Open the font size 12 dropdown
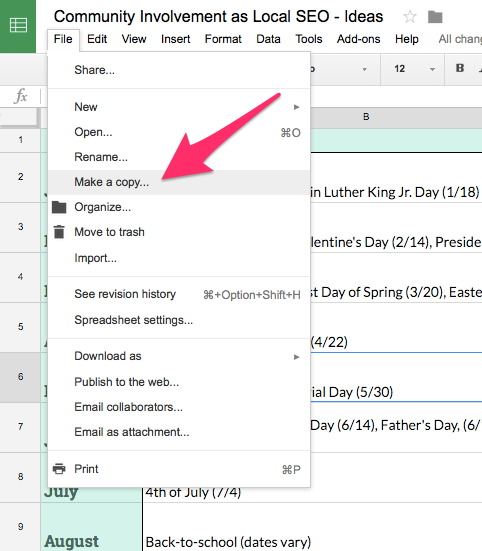The width and height of the screenshot is (482, 551). 413,69
